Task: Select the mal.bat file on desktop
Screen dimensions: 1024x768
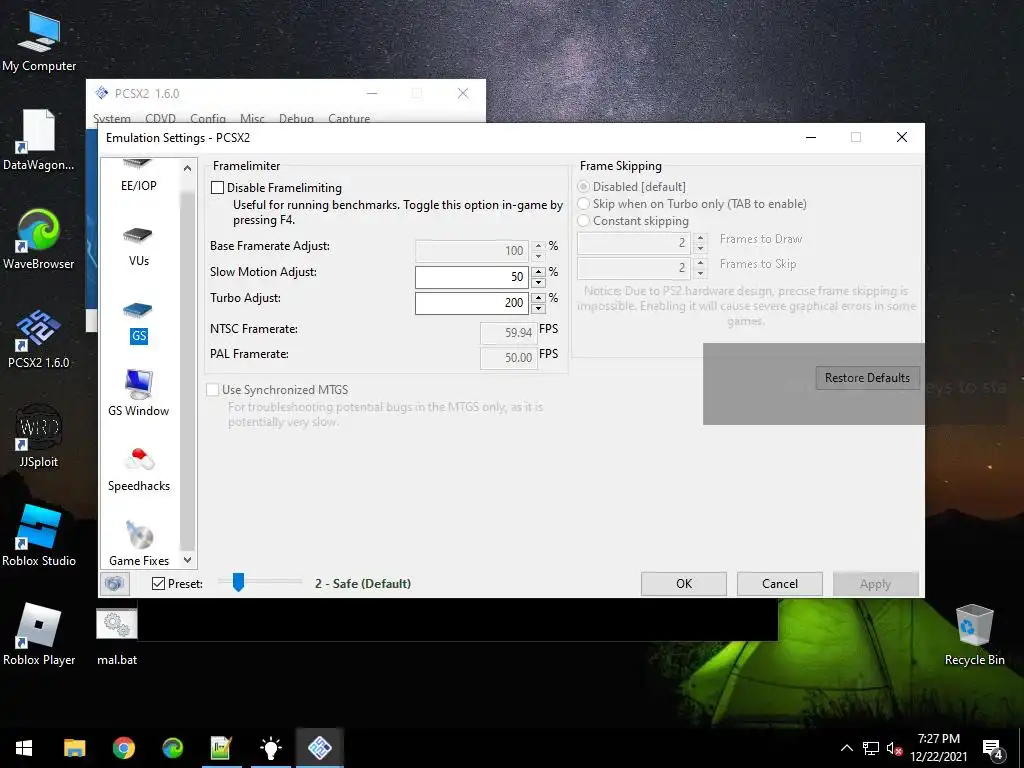Action: pyautogui.click(x=117, y=637)
